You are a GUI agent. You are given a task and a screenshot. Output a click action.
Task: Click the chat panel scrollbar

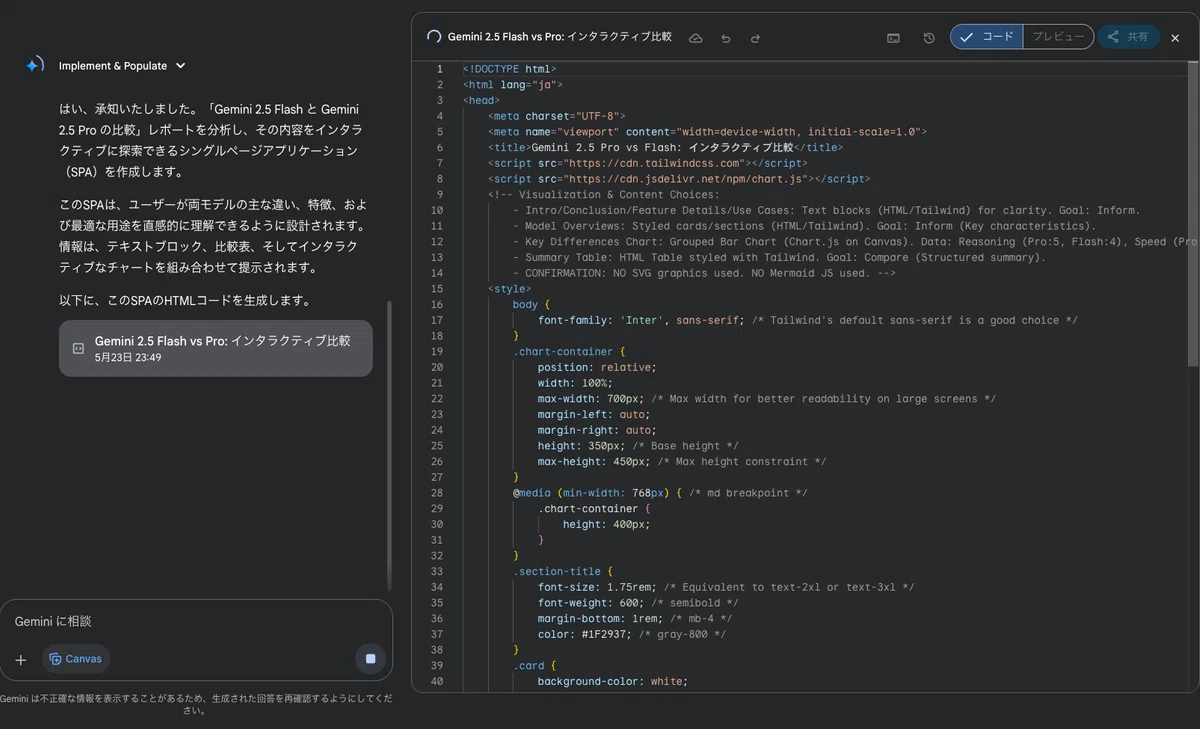click(x=389, y=445)
